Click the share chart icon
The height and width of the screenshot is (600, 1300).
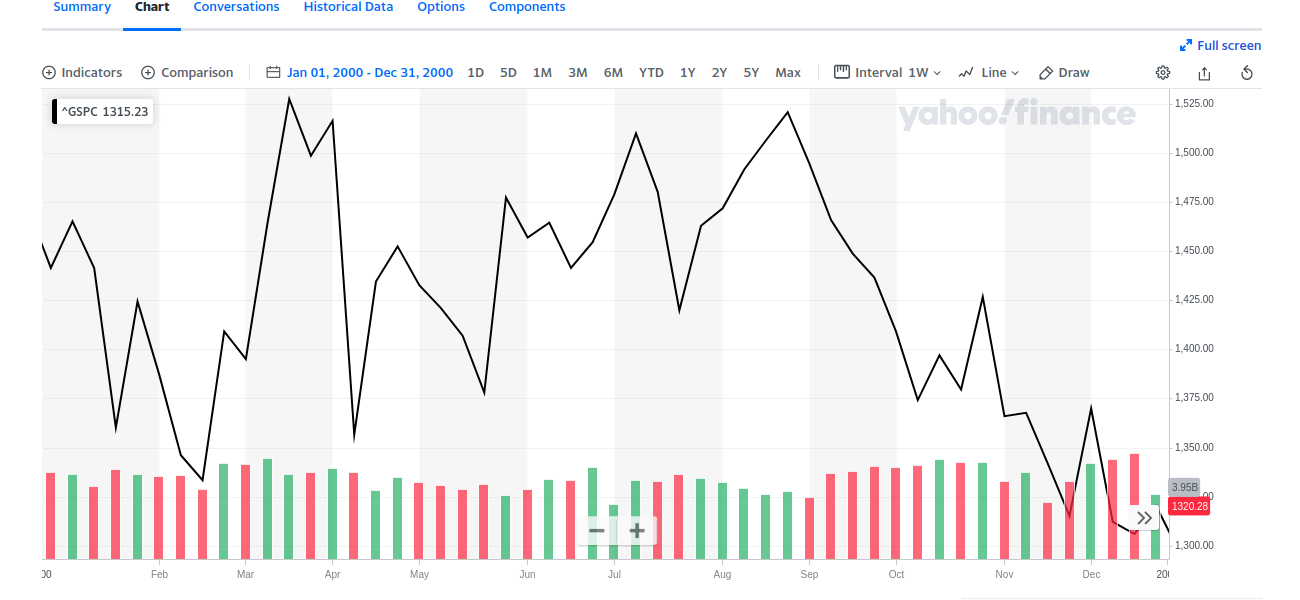tap(1204, 73)
